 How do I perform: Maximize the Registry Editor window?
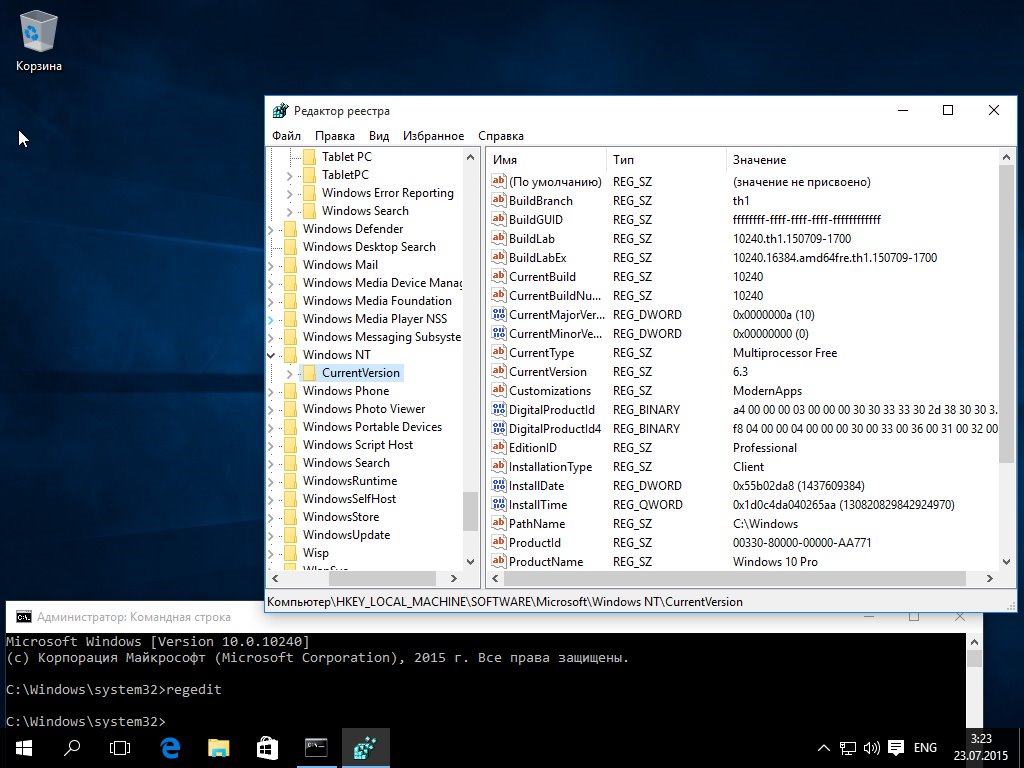[x=948, y=110]
